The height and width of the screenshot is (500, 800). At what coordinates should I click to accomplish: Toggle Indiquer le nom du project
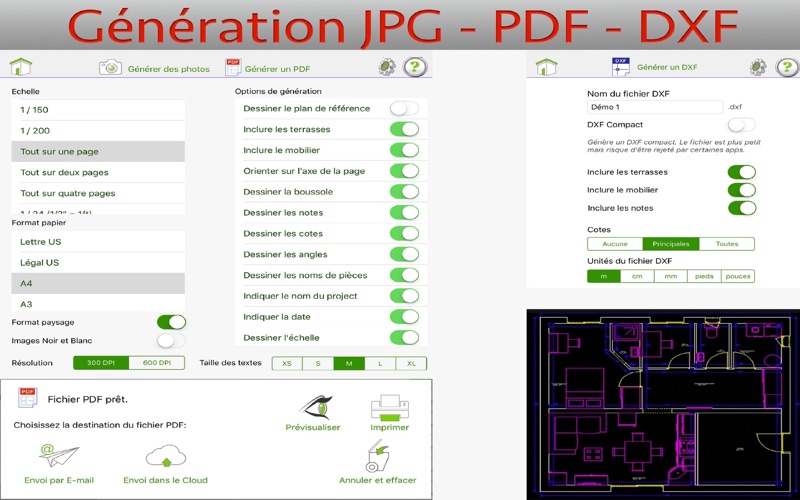tap(404, 296)
